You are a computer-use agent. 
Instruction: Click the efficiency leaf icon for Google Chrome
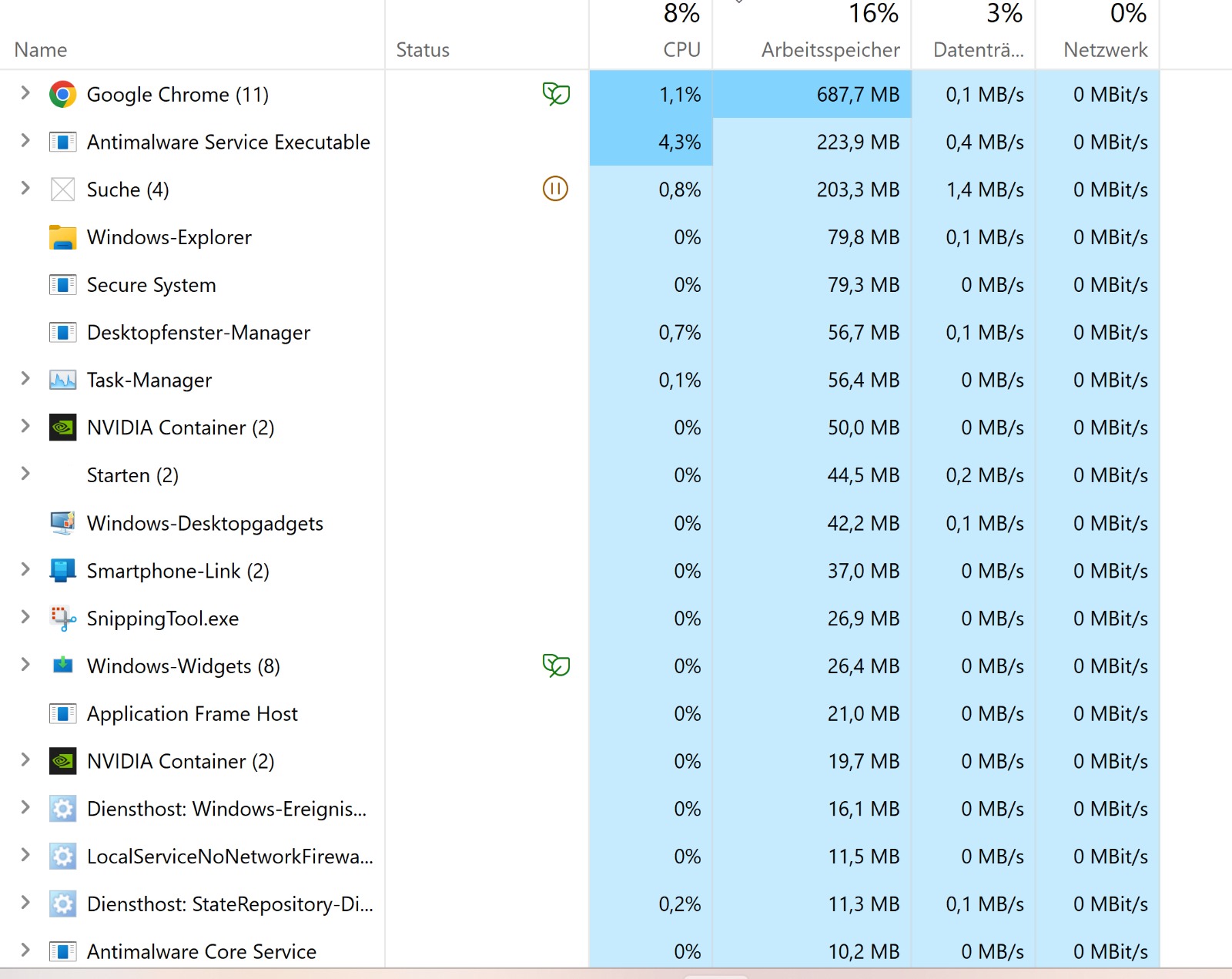(x=556, y=94)
